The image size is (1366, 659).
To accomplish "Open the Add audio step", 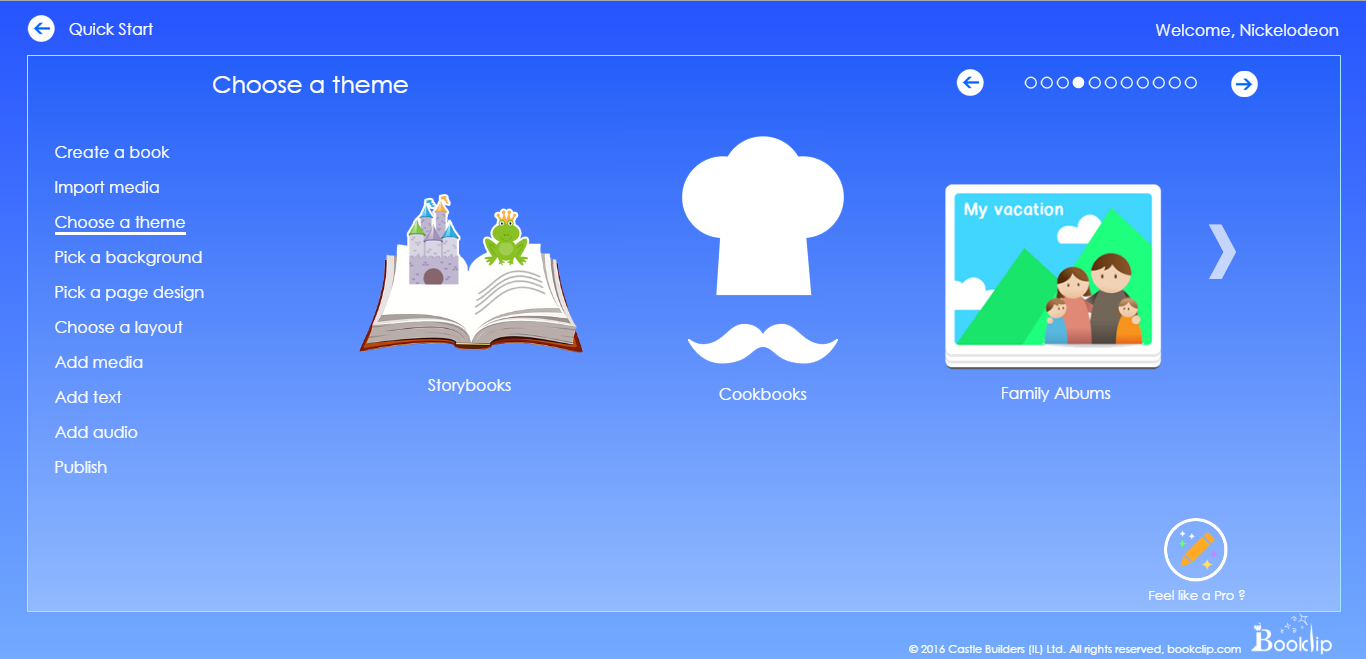I will [96, 432].
